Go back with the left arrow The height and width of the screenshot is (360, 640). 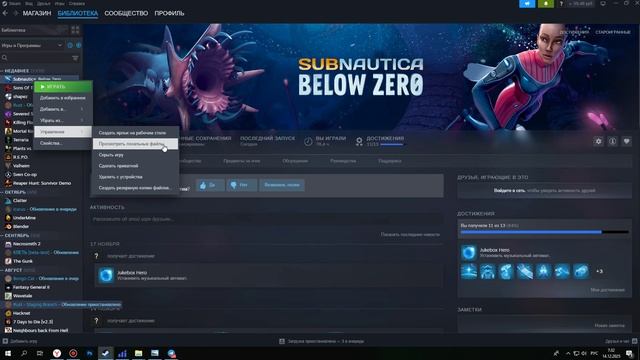(x=5, y=13)
